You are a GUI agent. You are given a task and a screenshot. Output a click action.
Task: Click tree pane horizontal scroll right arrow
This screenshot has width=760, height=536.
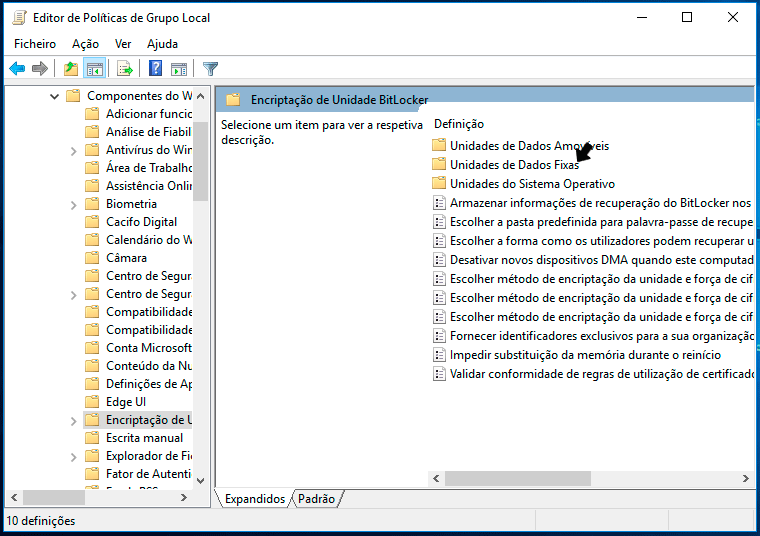[x=184, y=497]
